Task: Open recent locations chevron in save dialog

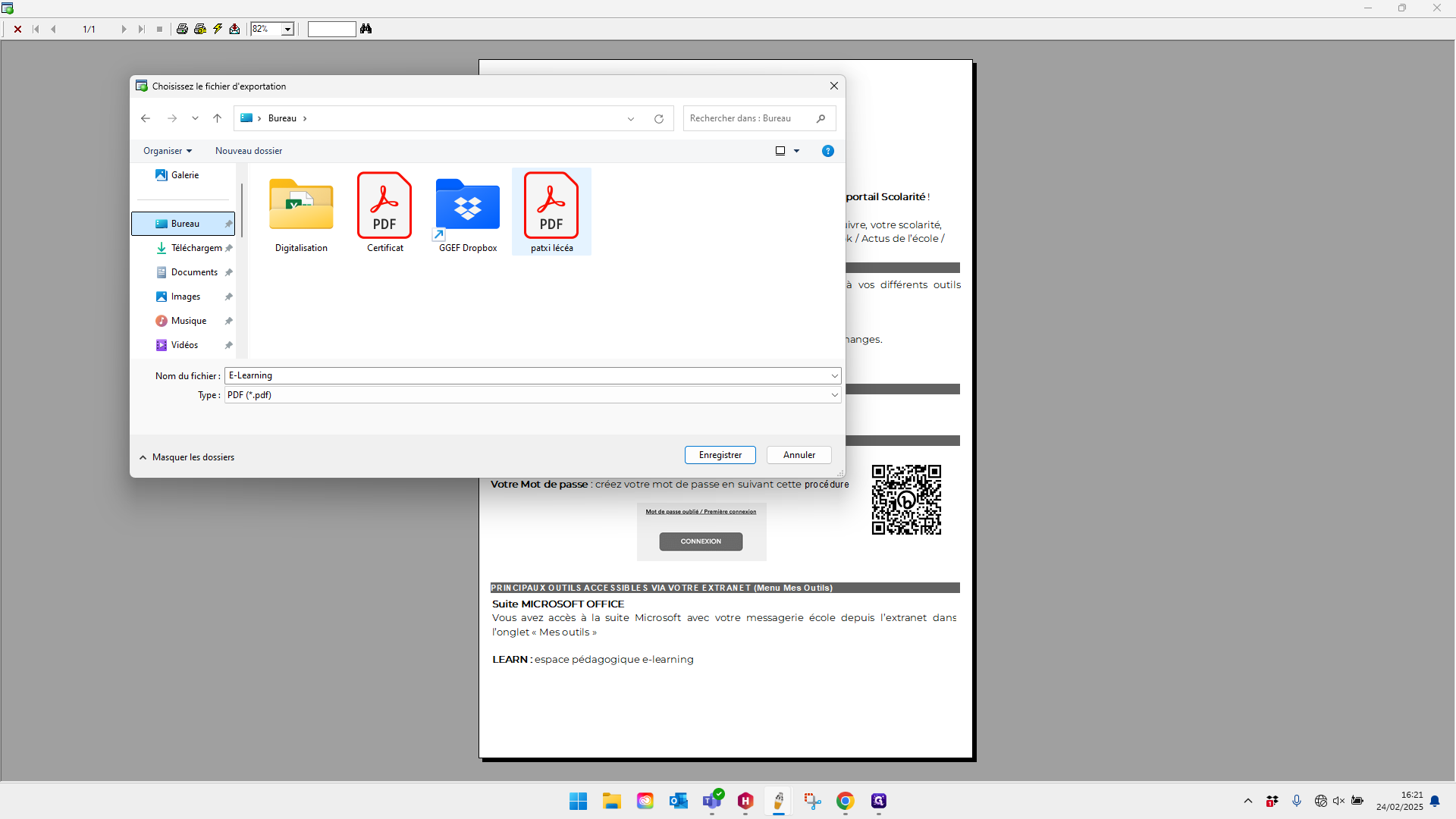Action: (195, 118)
